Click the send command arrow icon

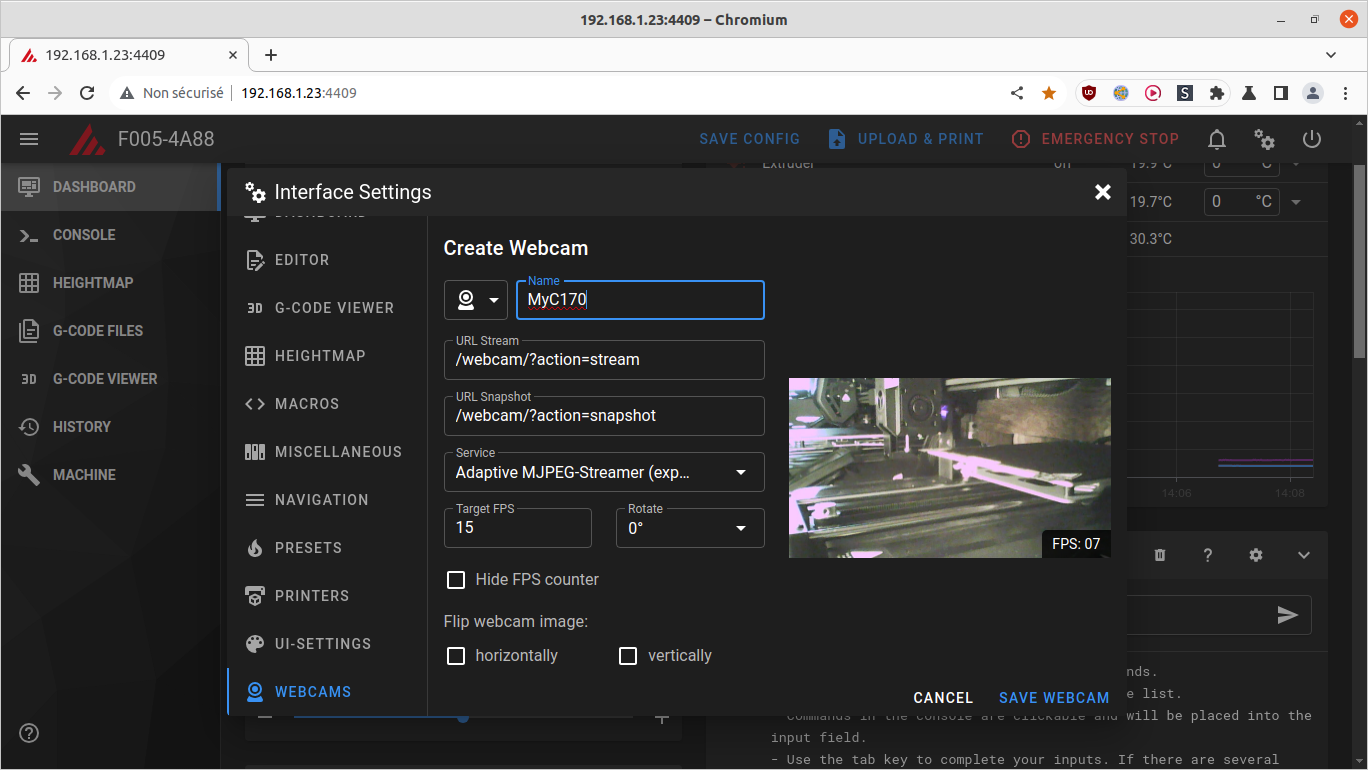[1287, 615]
